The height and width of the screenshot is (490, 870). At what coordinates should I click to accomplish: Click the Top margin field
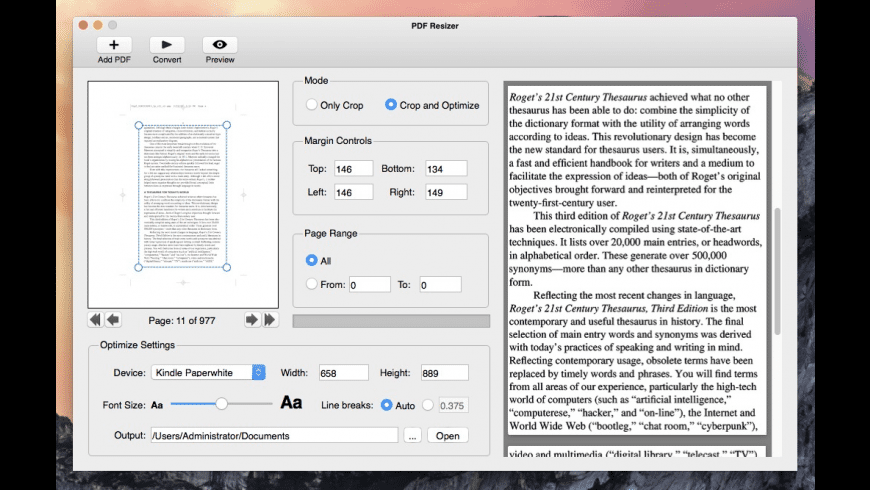353,169
